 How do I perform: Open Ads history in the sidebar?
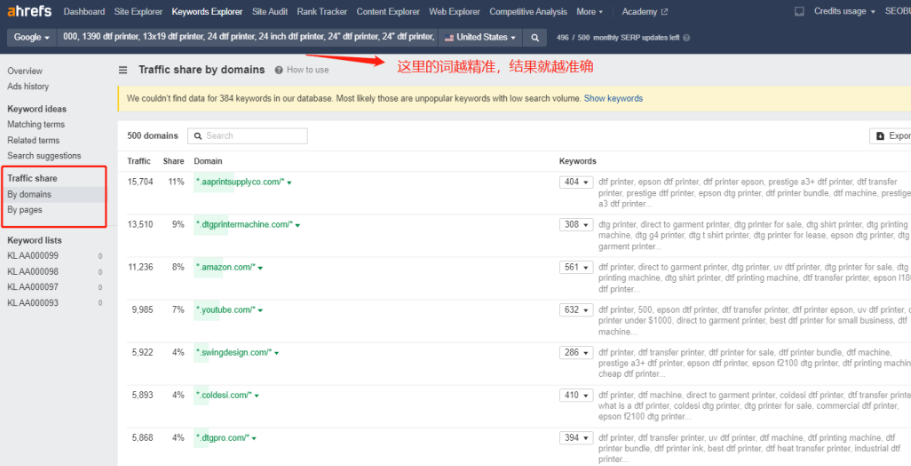(28, 86)
